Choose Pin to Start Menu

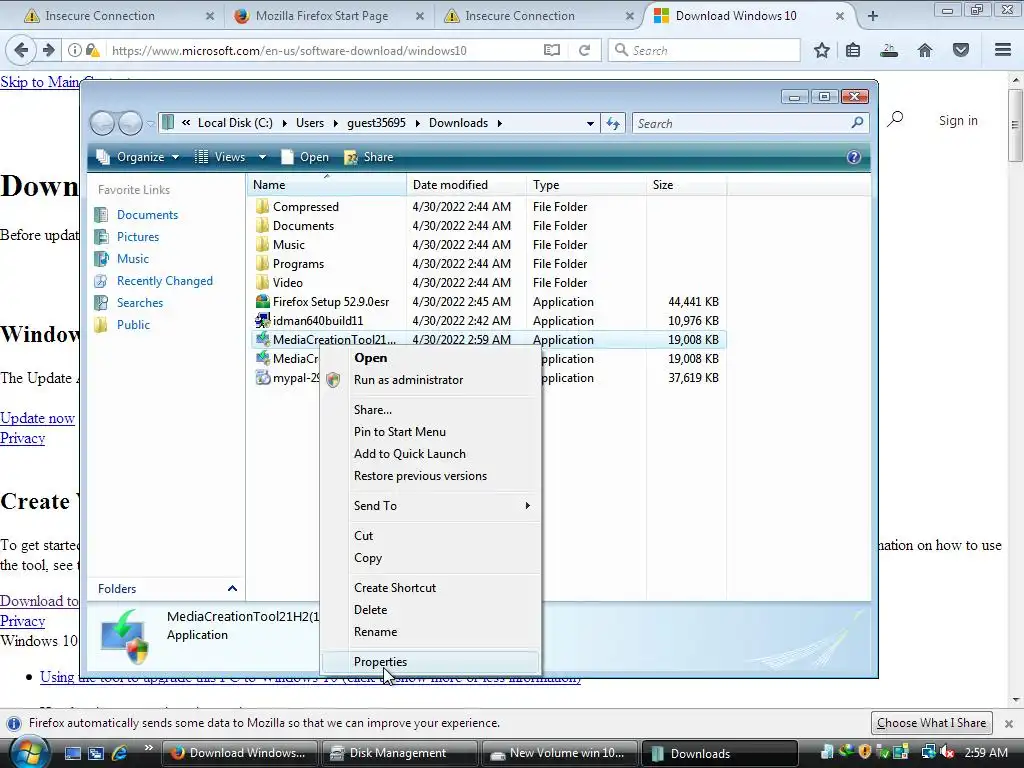pos(400,432)
